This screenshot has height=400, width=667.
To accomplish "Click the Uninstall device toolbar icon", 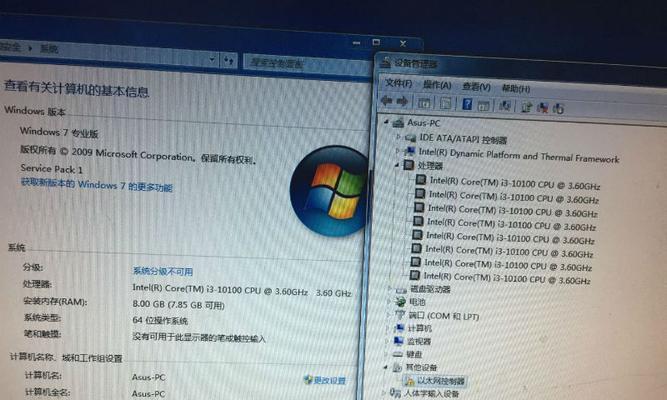I will [542, 108].
